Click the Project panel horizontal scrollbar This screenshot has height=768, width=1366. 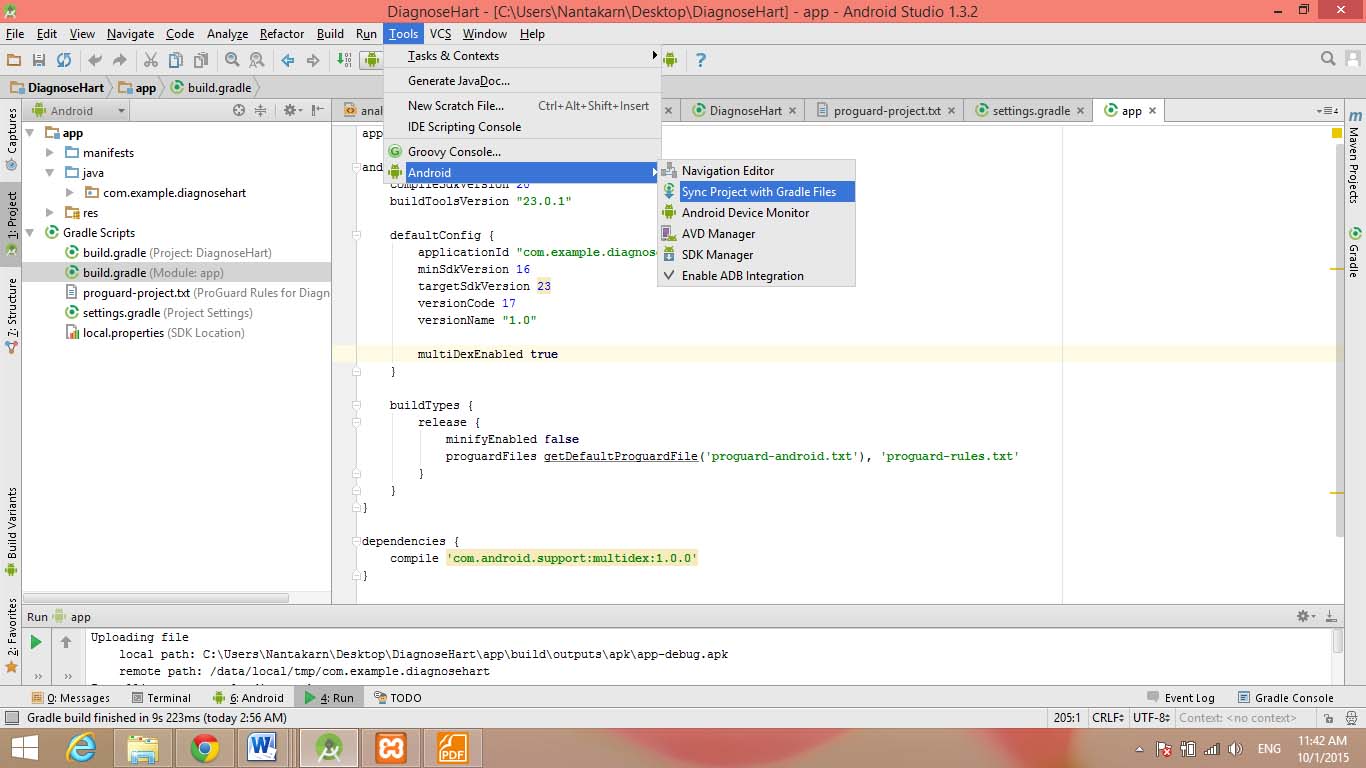click(x=157, y=597)
